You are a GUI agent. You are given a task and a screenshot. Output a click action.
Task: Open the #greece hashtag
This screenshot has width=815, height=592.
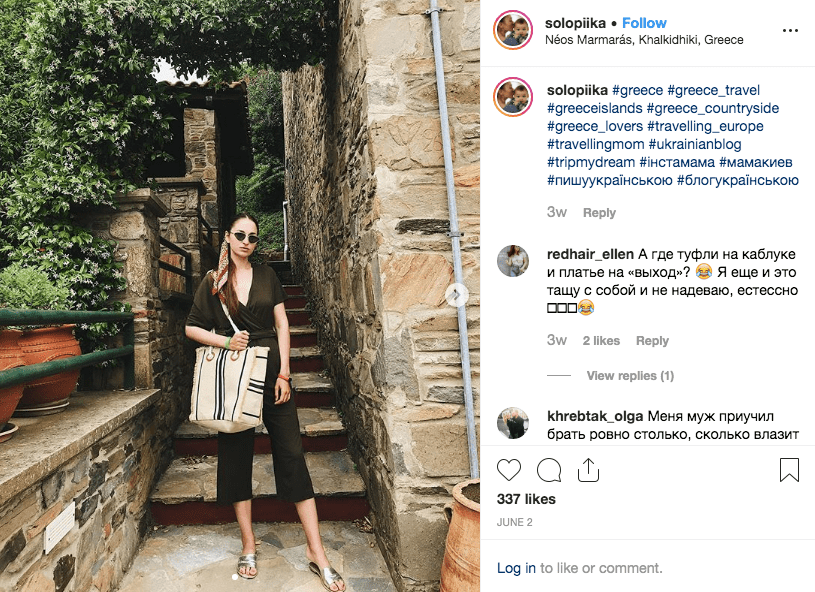(637, 90)
